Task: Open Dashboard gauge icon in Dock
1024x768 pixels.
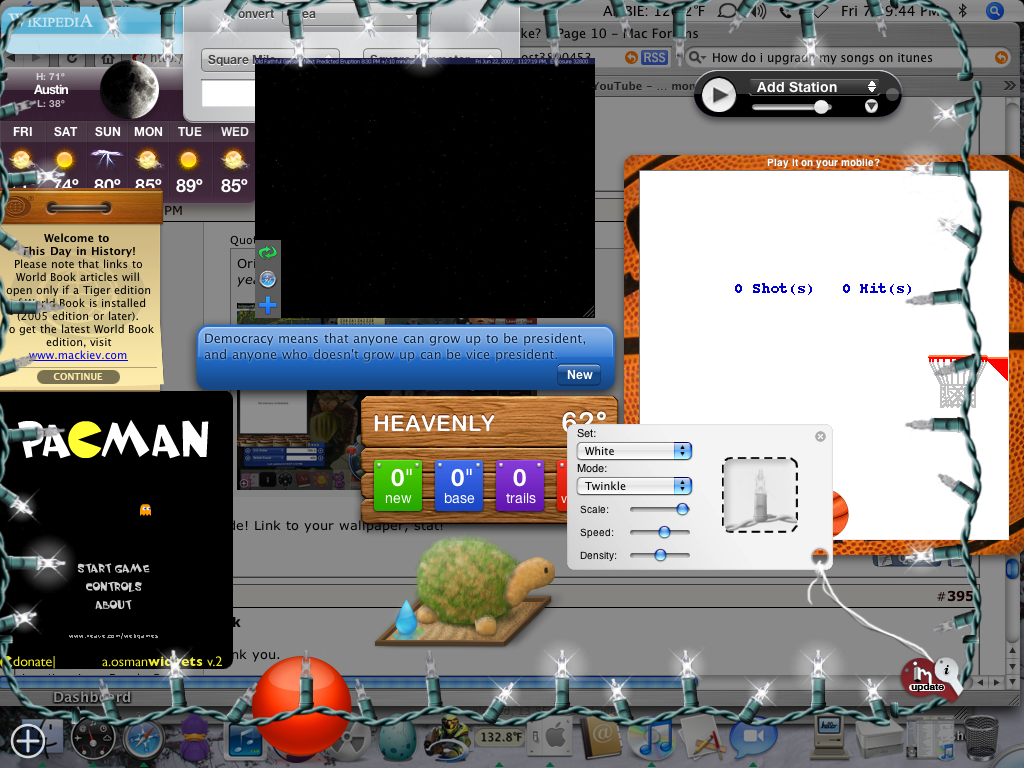Action: (x=93, y=739)
